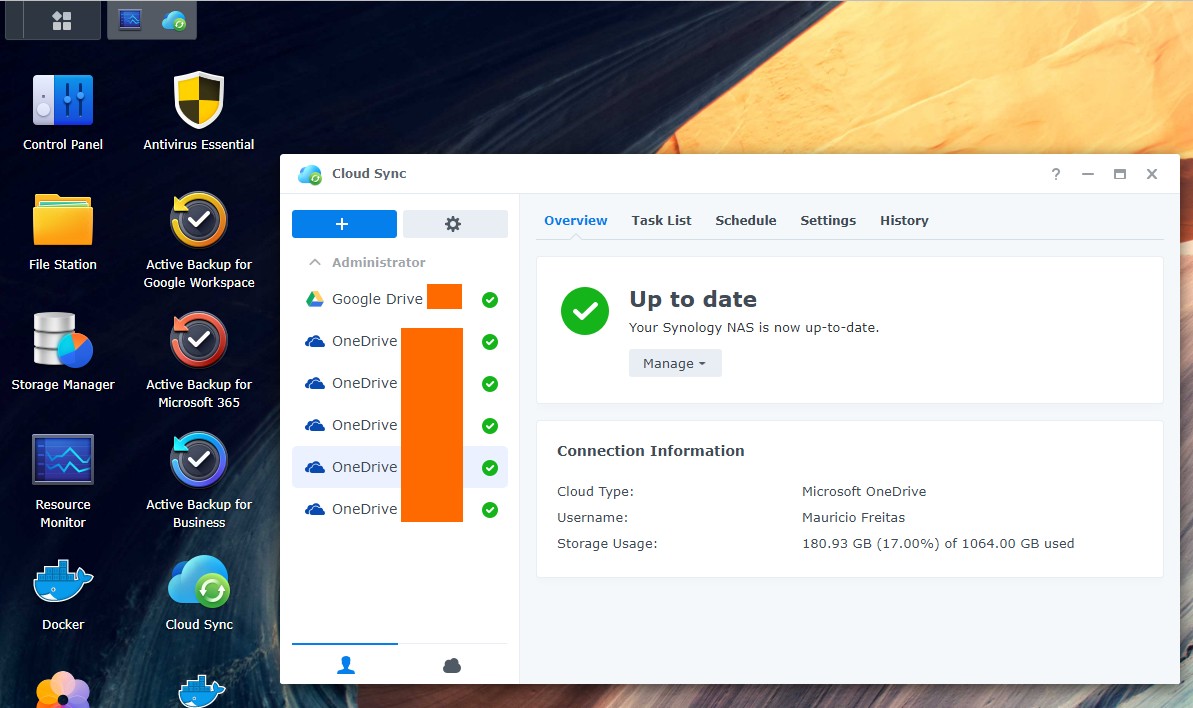Select the user view at sidebar bottom
This screenshot has height=708, width=1193.
pyautogui.click(x=345, y=666)
